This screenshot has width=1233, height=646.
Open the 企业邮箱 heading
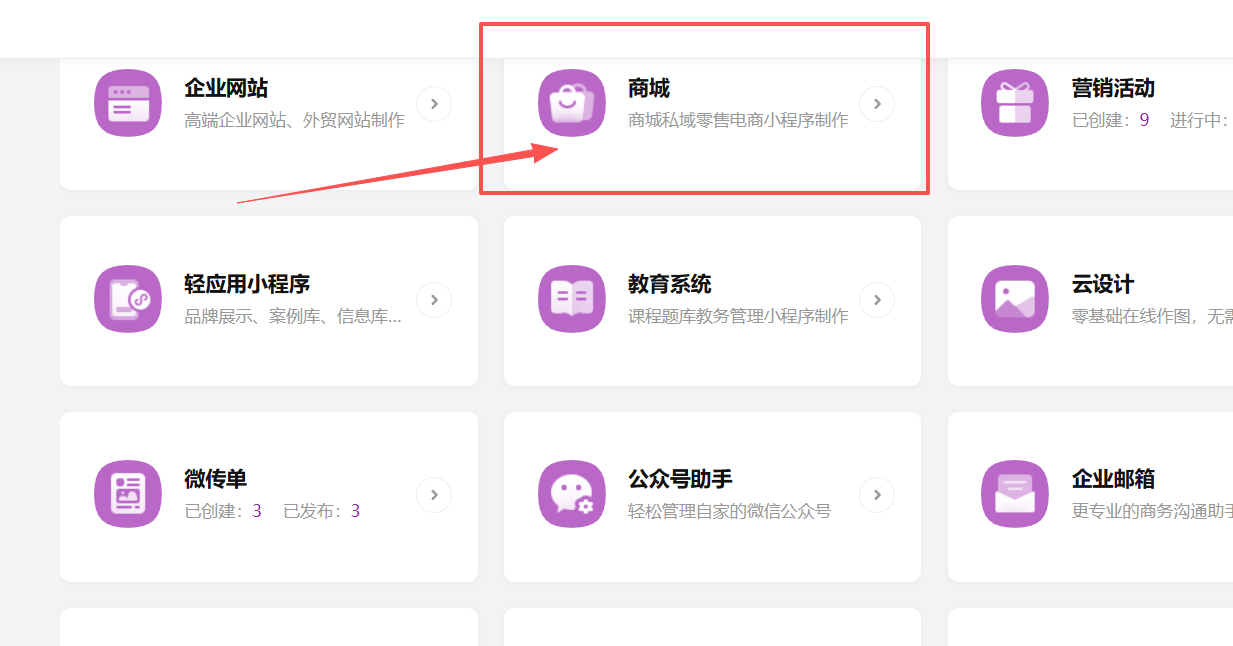click(1113, 479)
